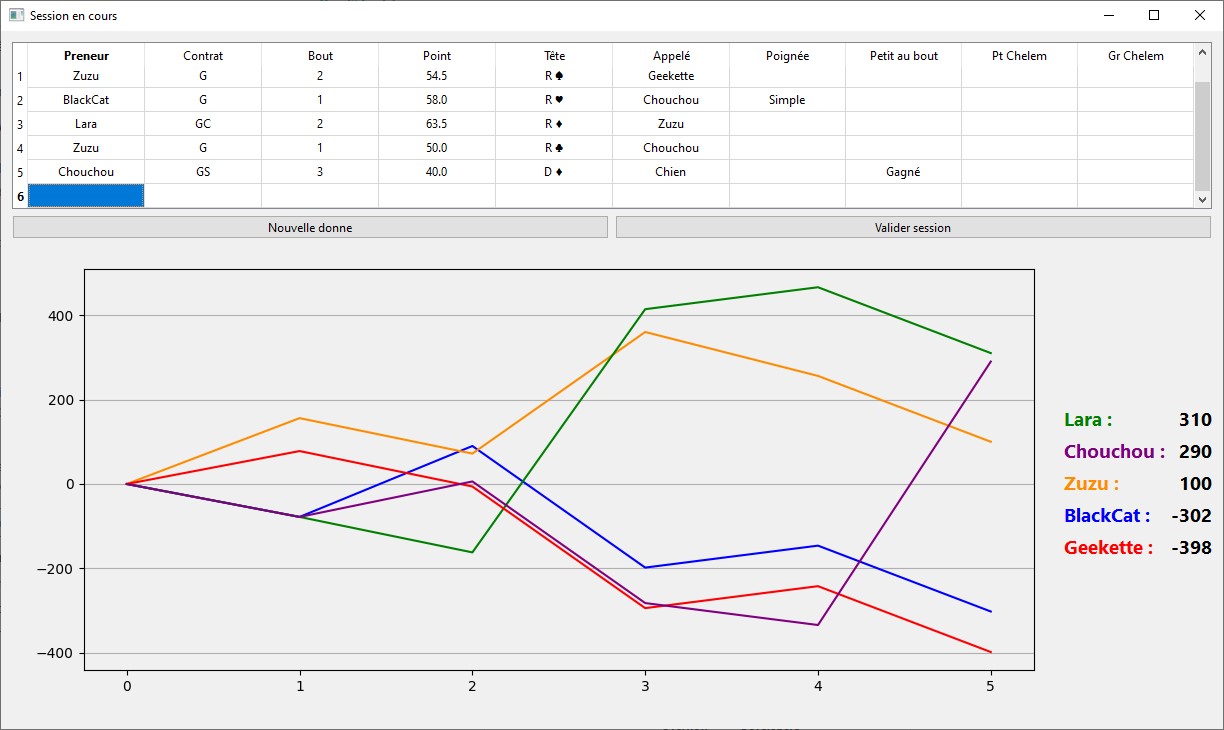1224x730 pixels.
Task: Select the Simple cell under Poignée
Action: [x=787, y=100]
